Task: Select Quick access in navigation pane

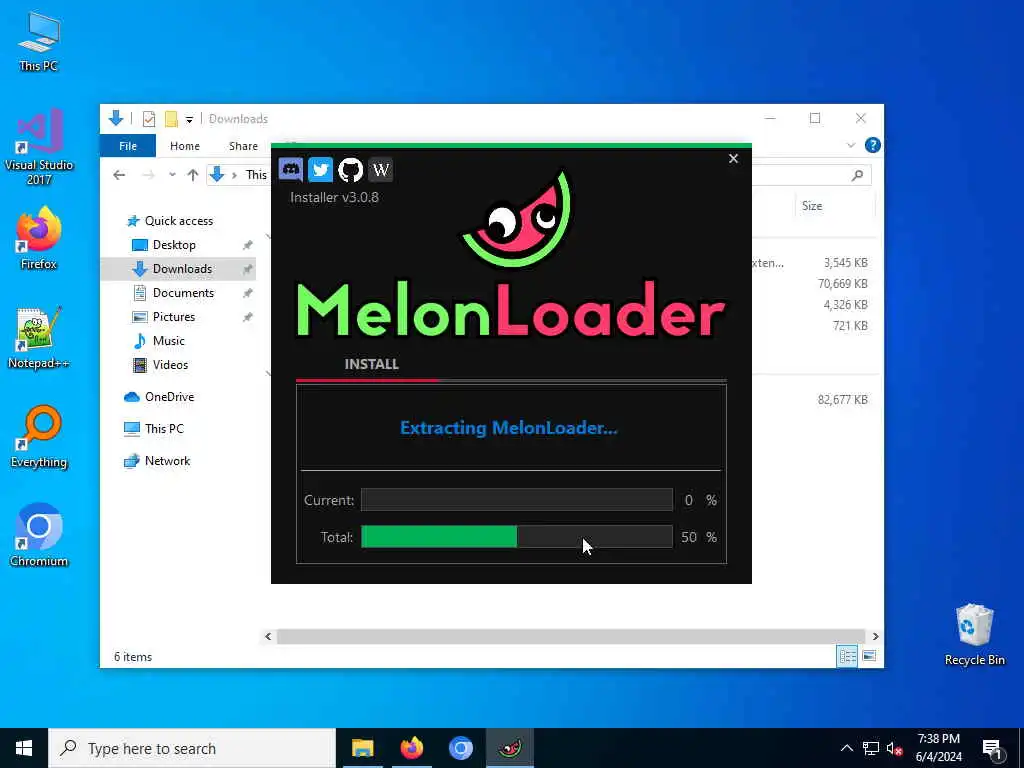Action: 178,221
